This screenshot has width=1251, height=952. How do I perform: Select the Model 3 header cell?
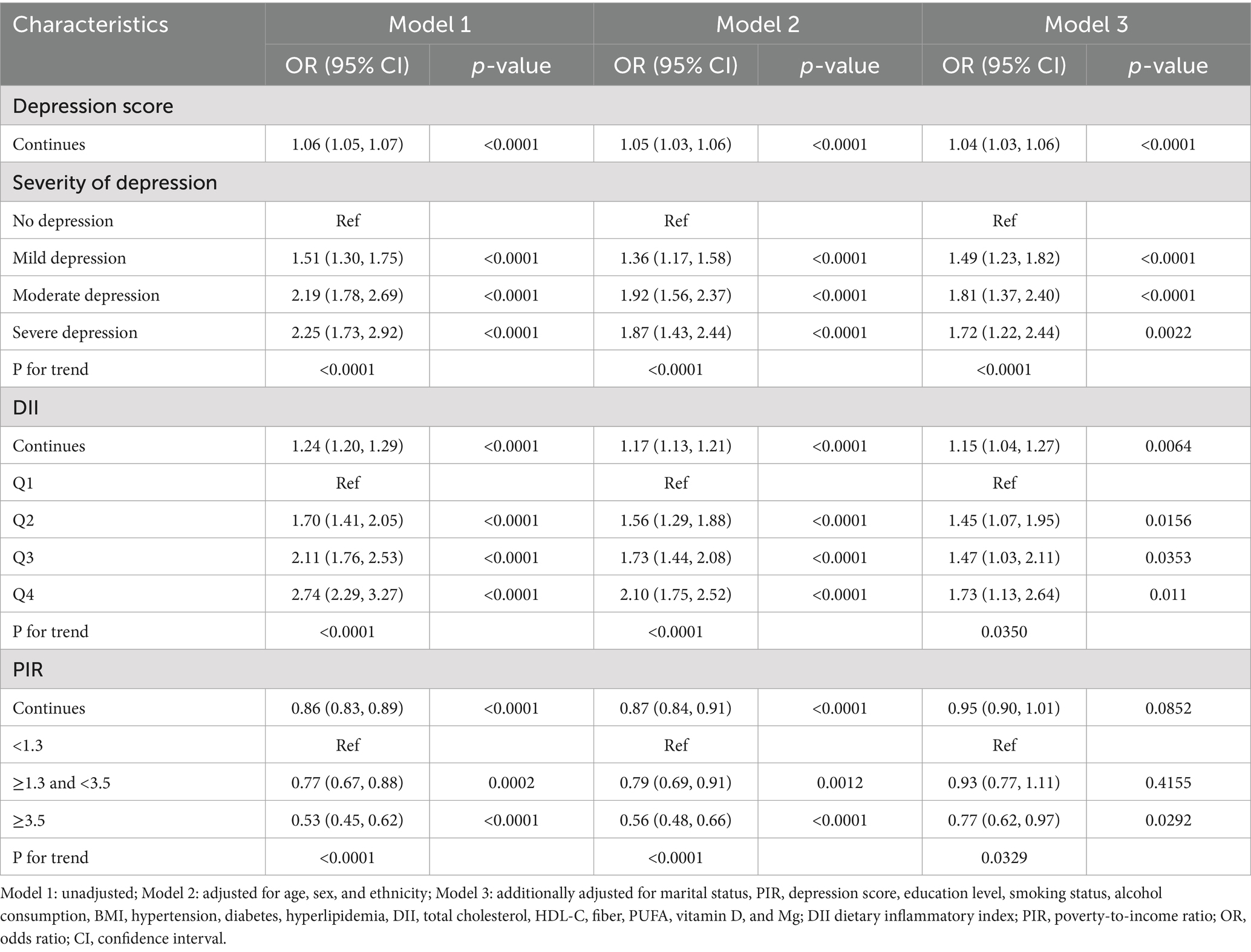pos(1086,24)
